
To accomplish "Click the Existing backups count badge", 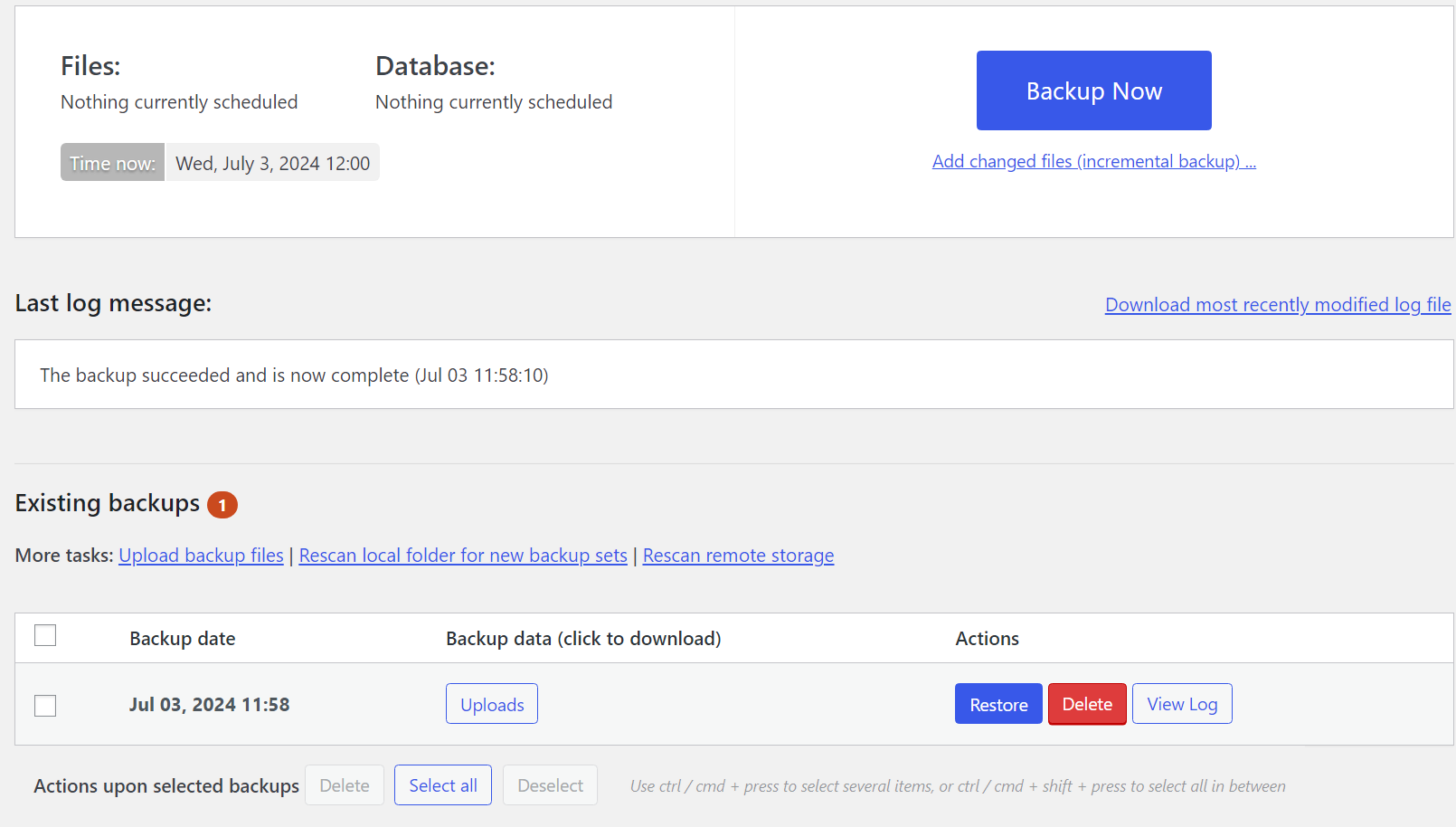I will coord(222,505).
